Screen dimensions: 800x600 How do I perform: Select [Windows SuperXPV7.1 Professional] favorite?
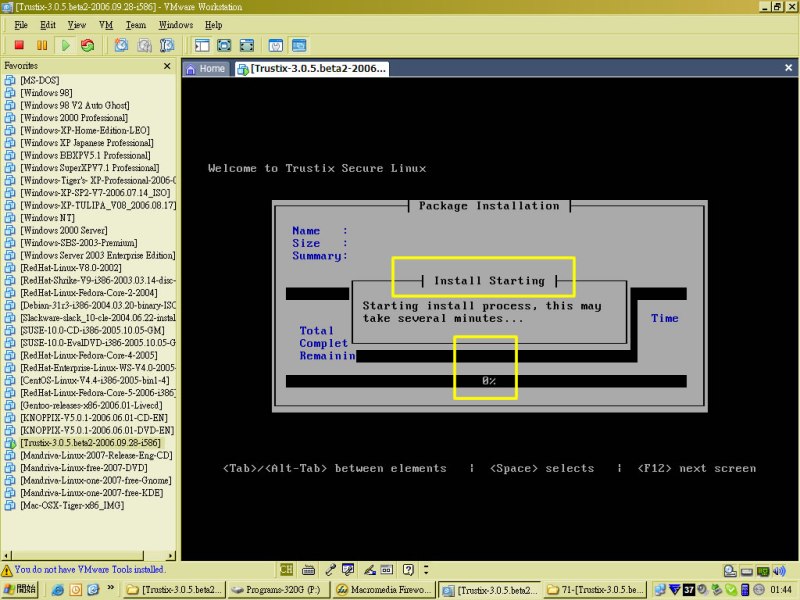pos(89,167)
